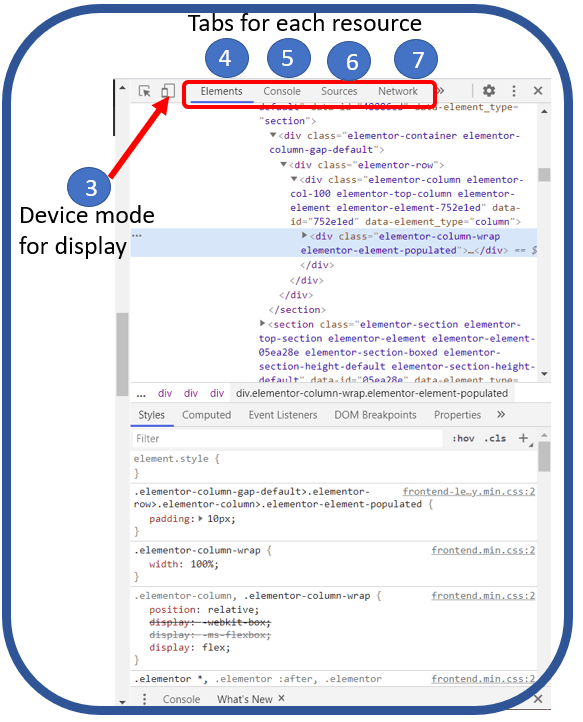Image resolution: width=583 pixels, height=722 pixels.
Task: Switch to the drawer Console tab
Action: pyautogui.click(x=181, y=699)
